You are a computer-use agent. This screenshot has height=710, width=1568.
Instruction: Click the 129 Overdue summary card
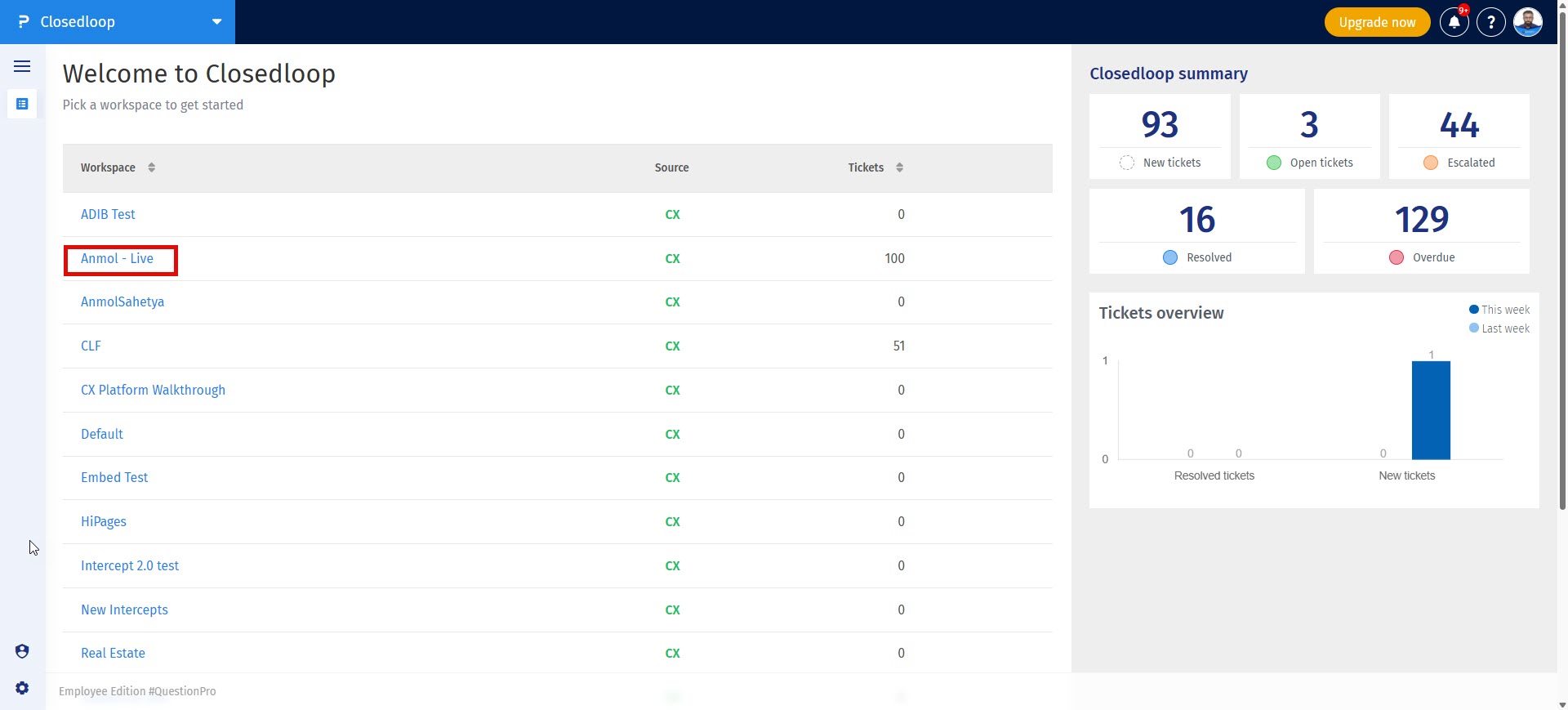pyautogui.click(x=1422, y=231)
